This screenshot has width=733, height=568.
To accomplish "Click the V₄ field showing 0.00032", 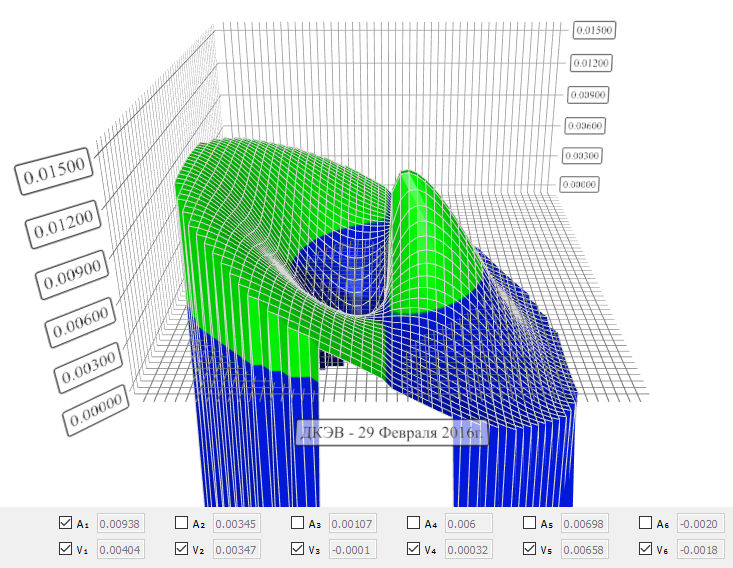I will click(468, 549).
